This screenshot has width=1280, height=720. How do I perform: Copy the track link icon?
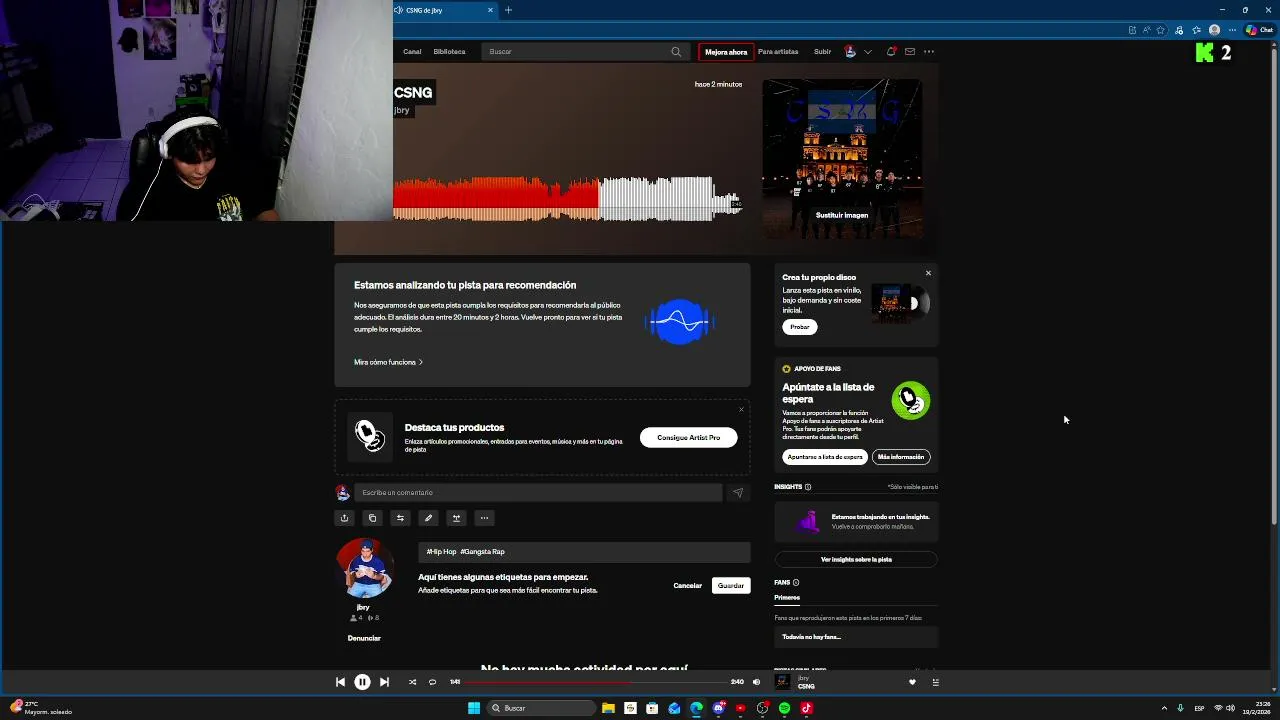[x=372, y=518]
